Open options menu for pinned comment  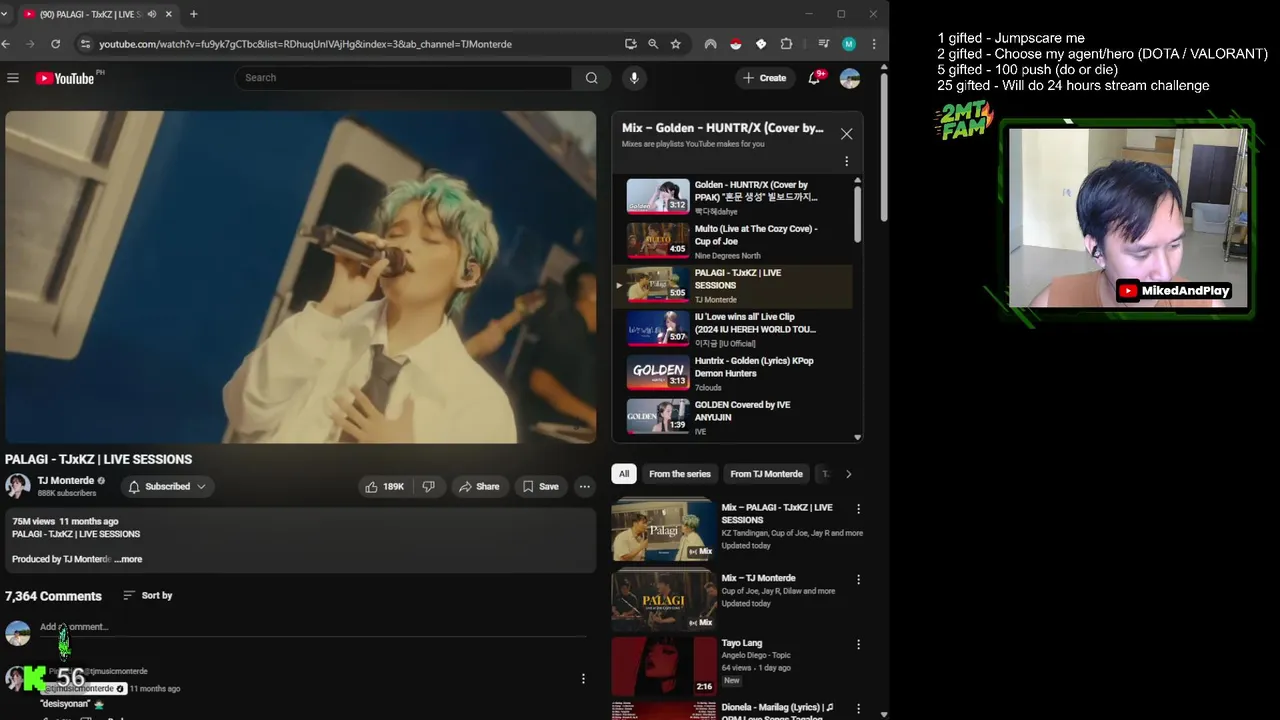point(583,679)
